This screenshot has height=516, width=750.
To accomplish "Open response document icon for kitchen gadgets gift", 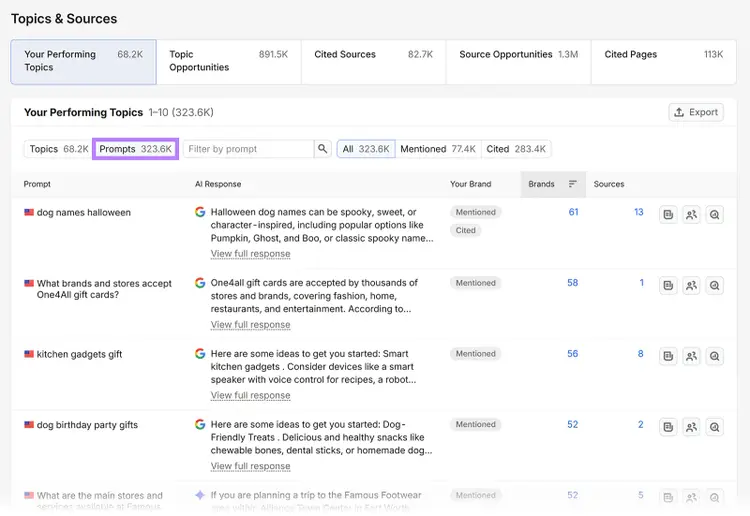I will coord(668,356).
